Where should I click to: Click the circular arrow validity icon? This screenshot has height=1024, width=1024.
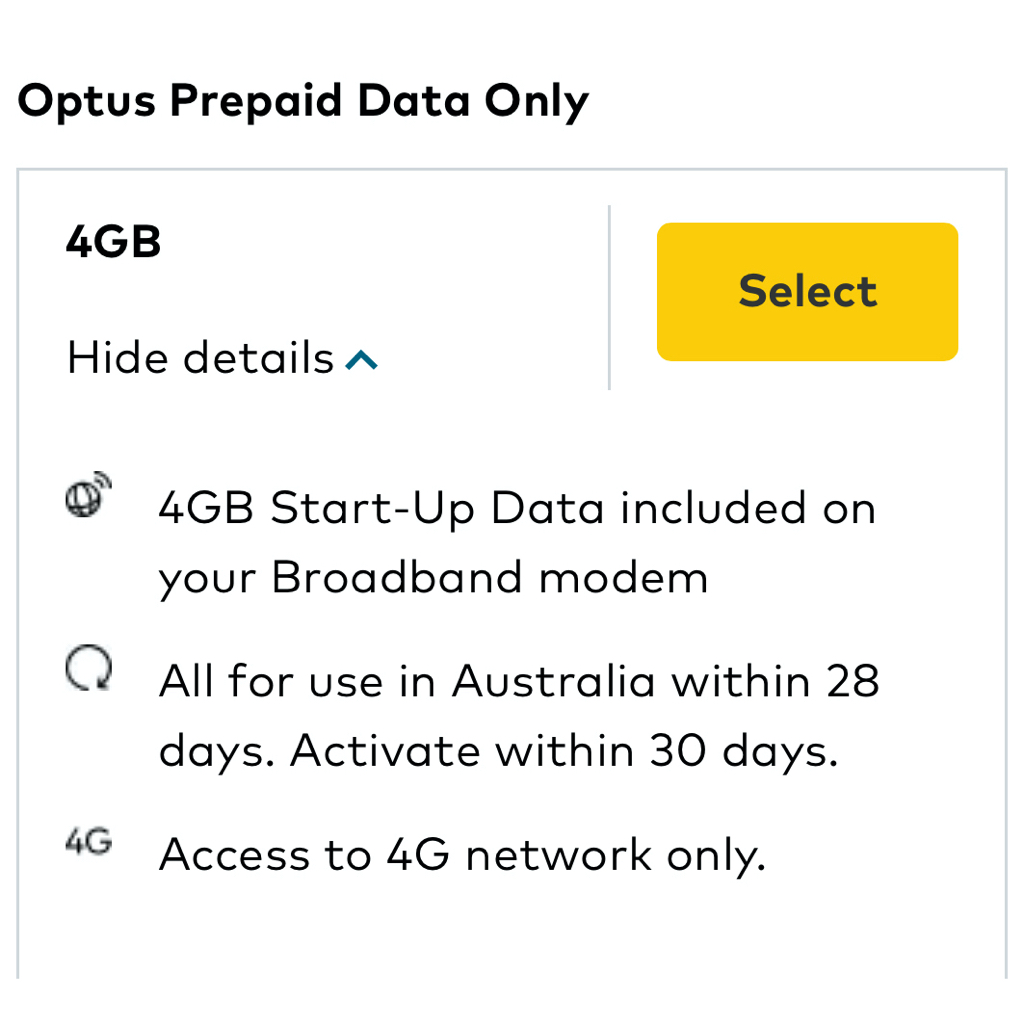point(88,670)
